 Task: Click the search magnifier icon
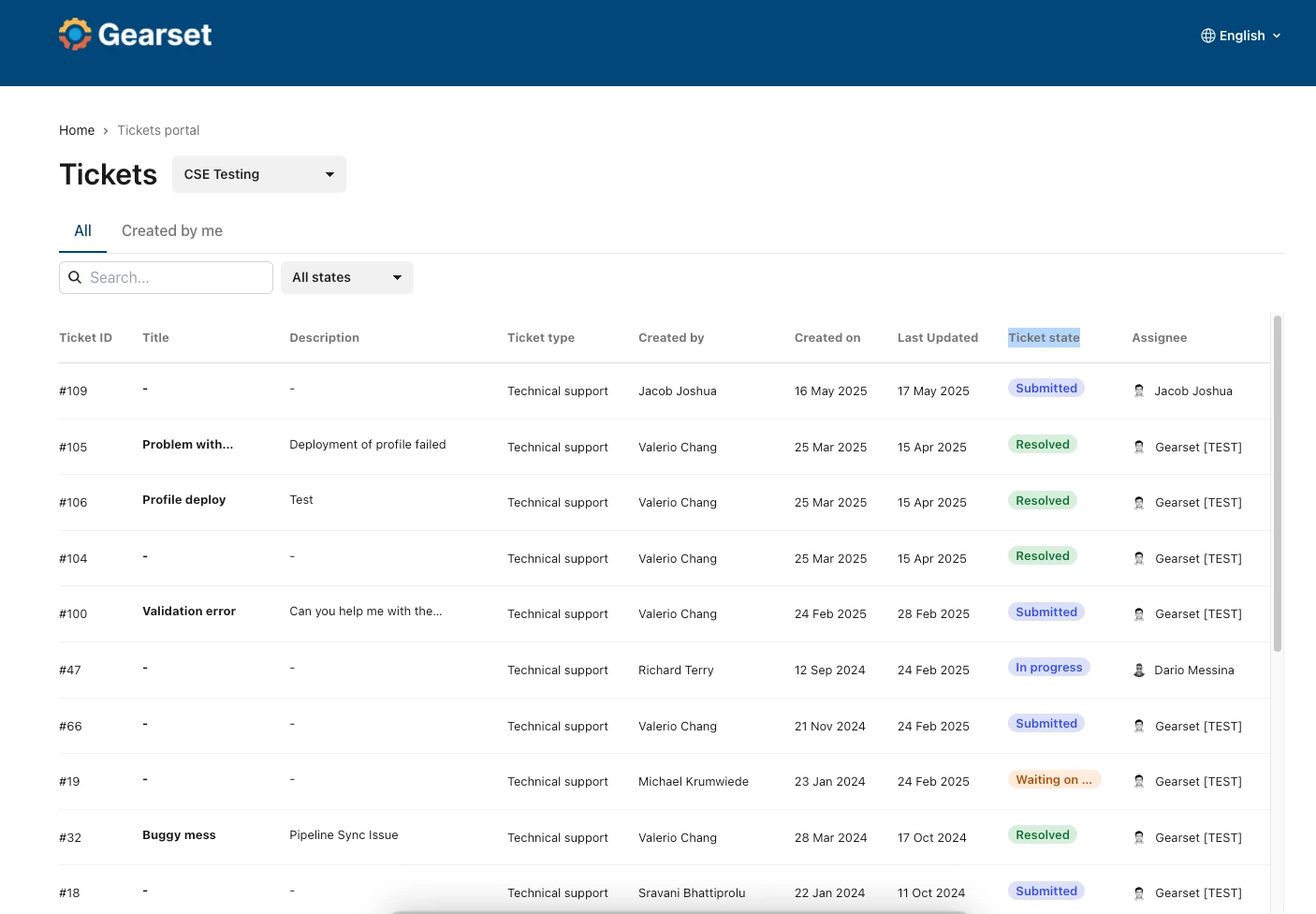pos(75,277)
